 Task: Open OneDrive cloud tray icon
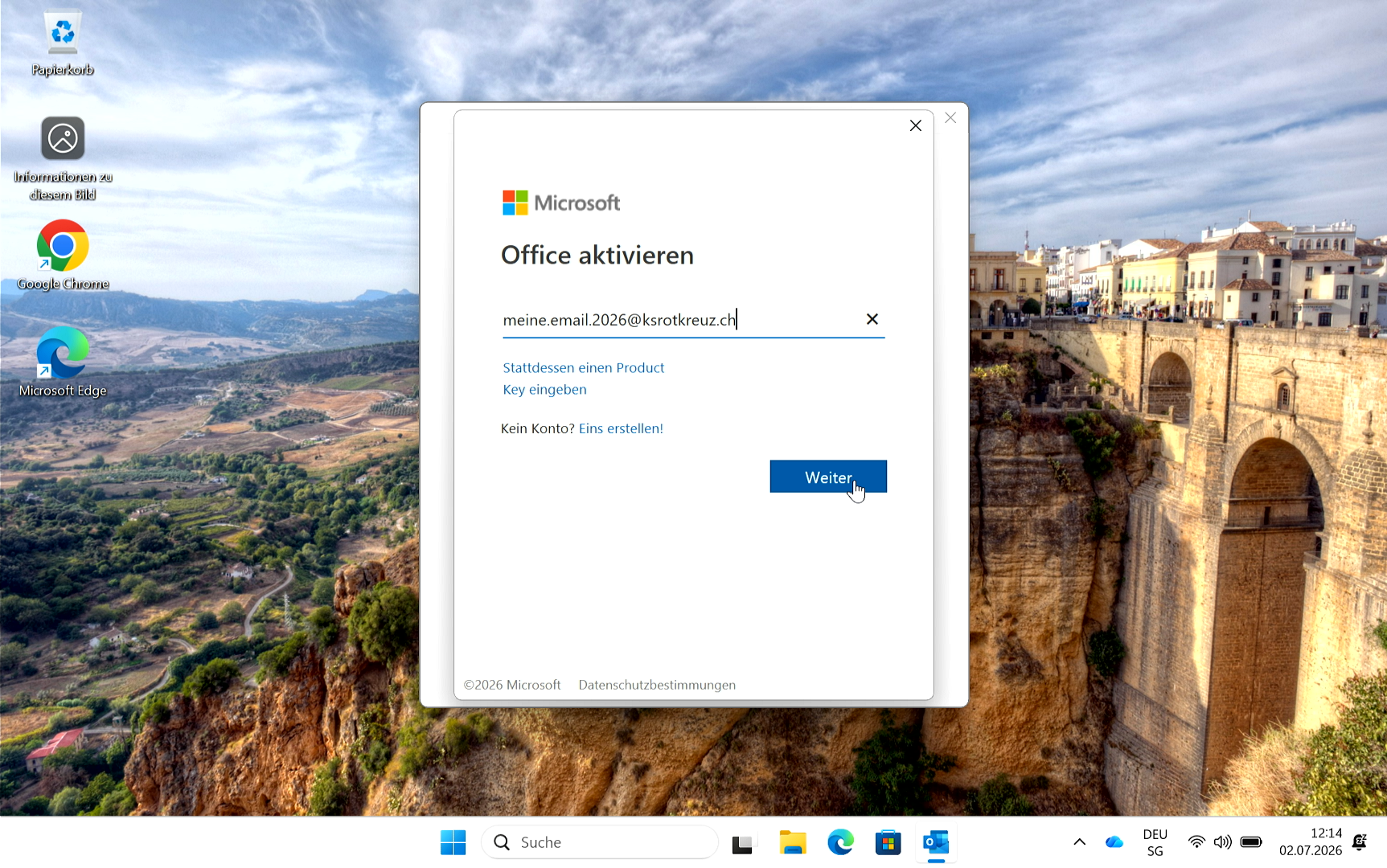click(x=1114, y=842)
